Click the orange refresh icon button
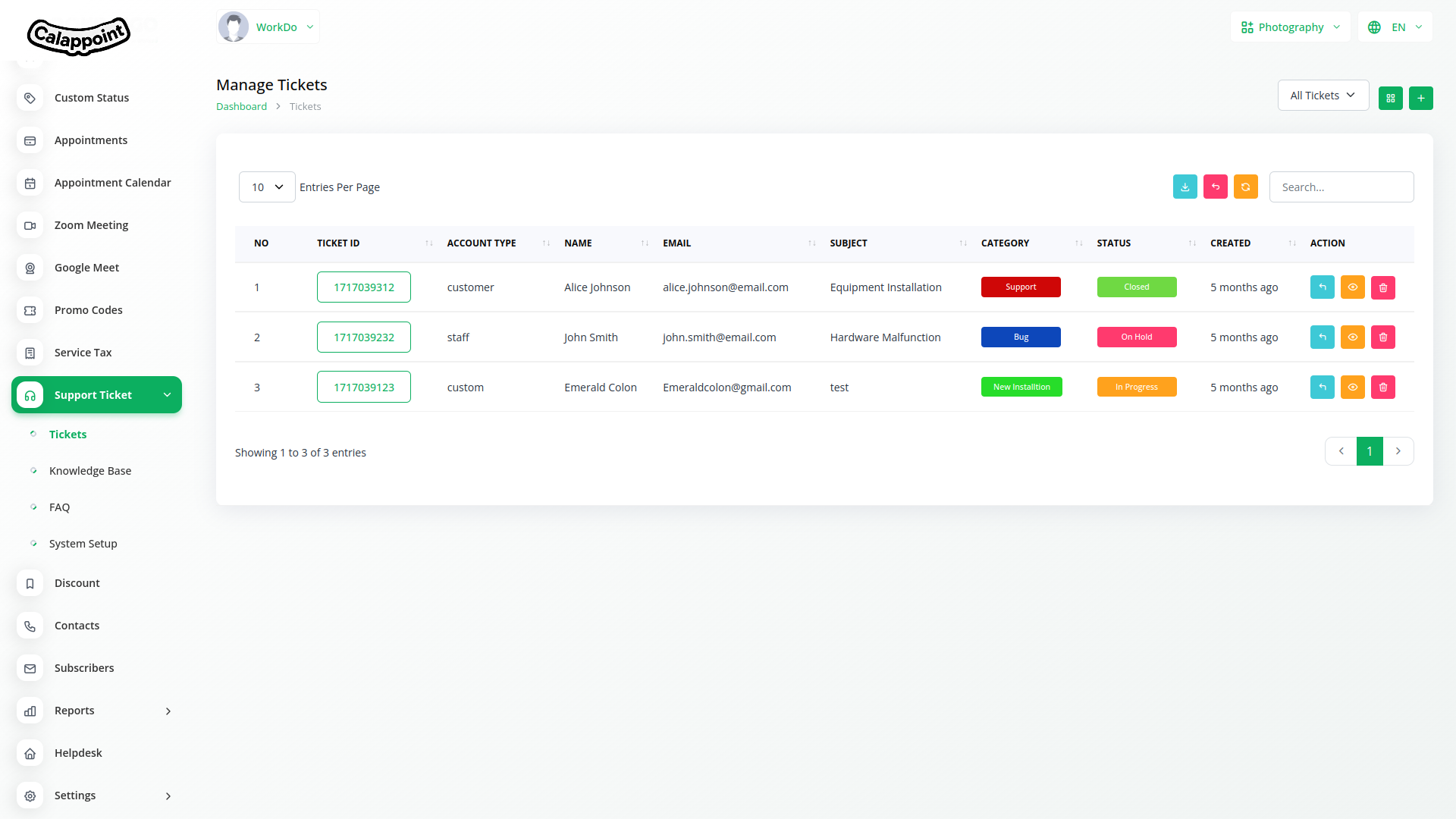 [1245, 187]
